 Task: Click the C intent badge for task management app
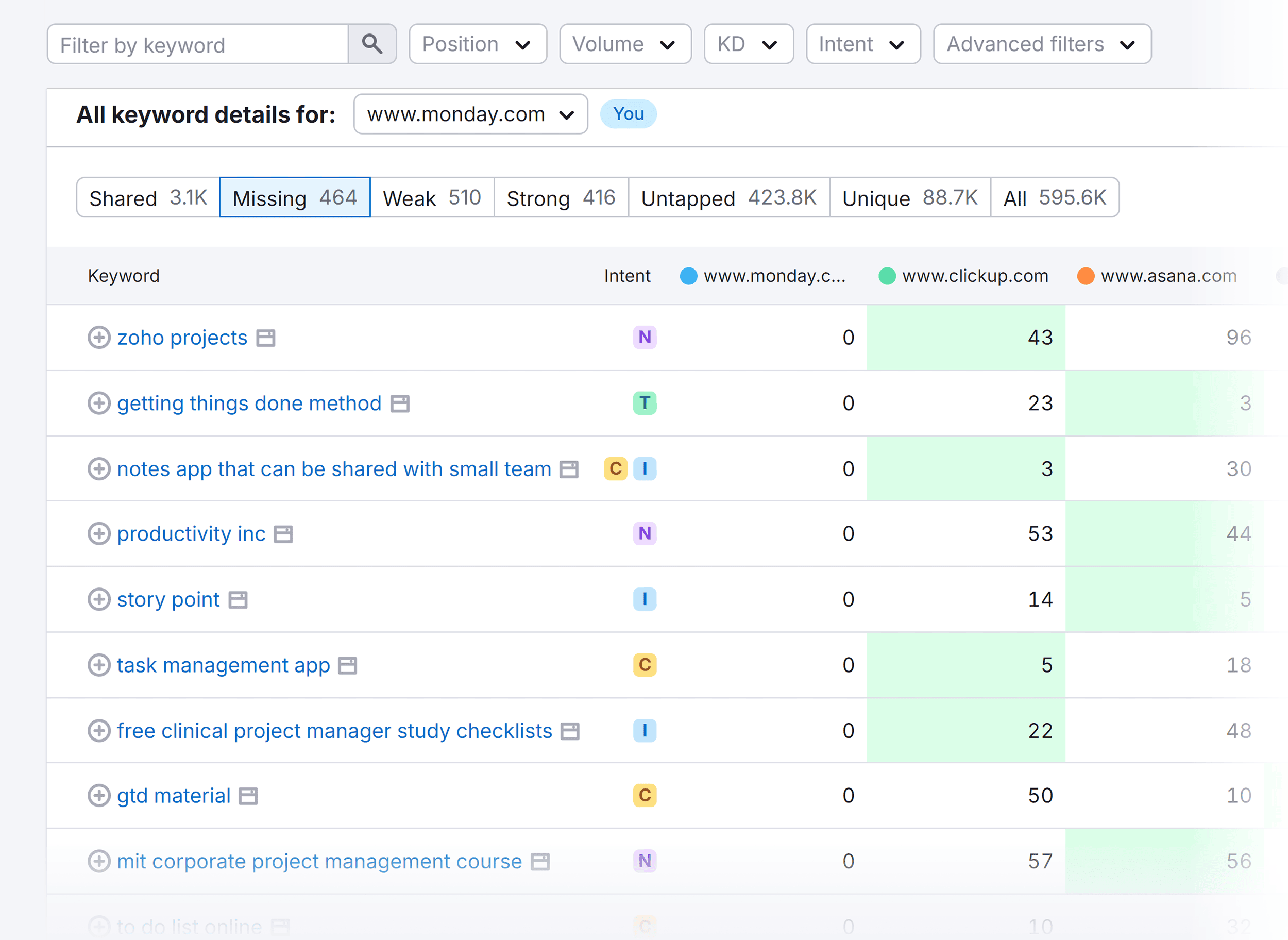(645, 665)
